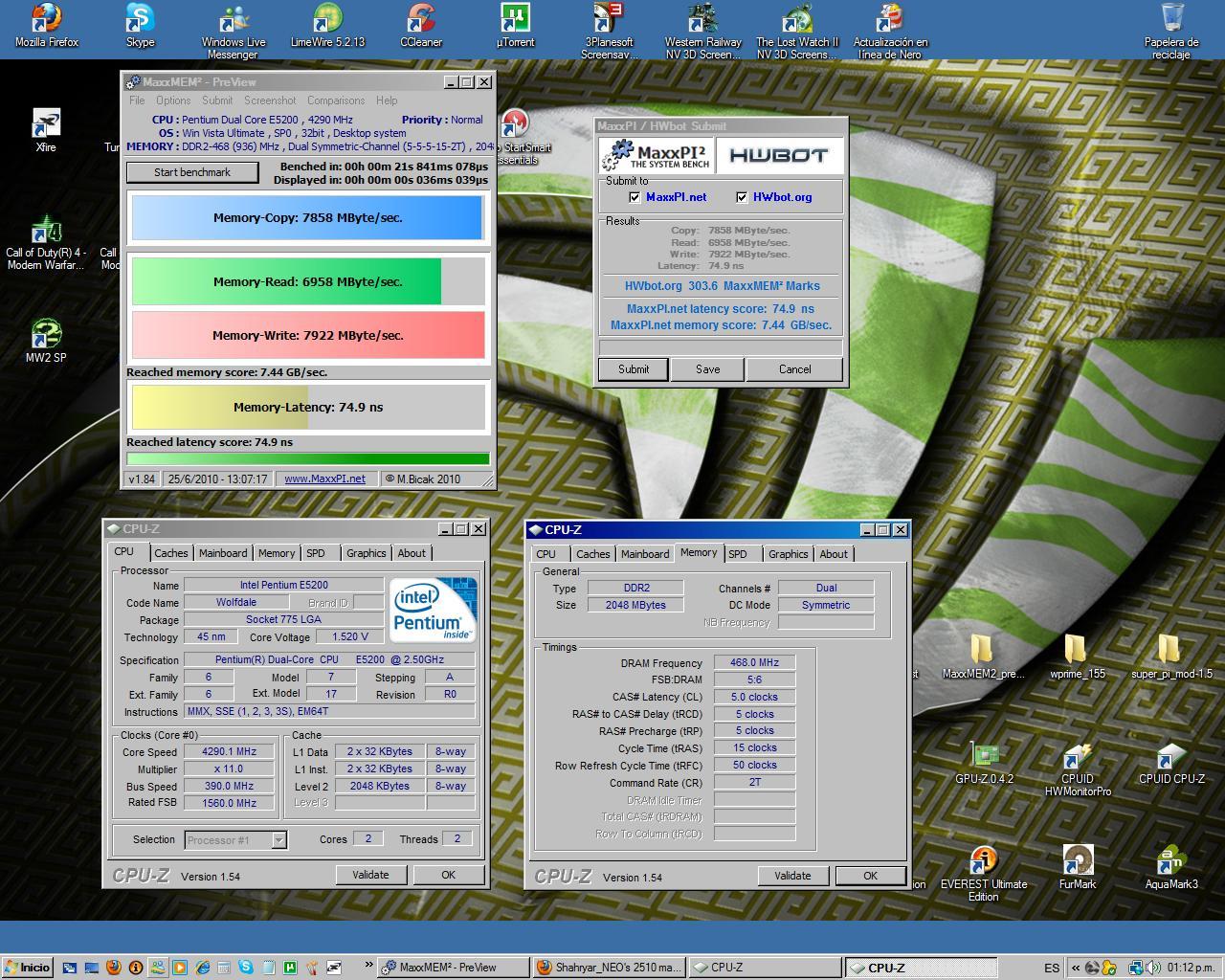
Task: Open EVEREST Ultimate Edition shortcut
Action: (984, 875)
